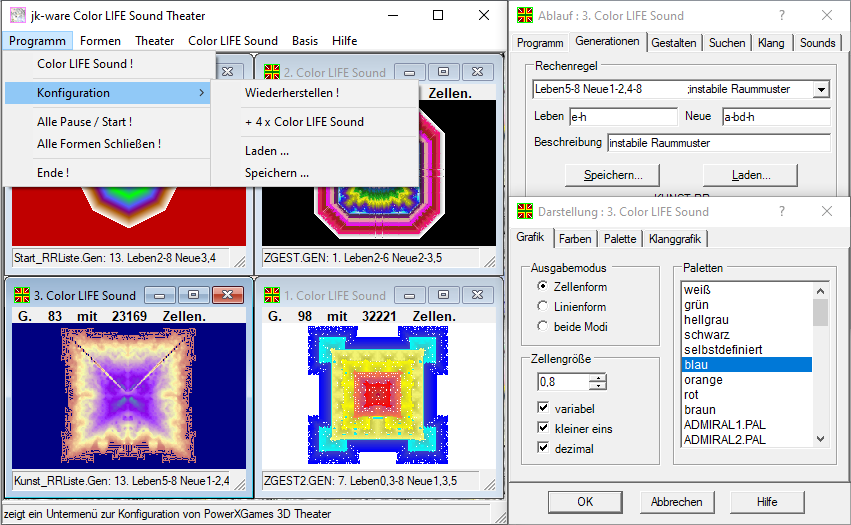
Task: Click the Speichern... button in Ablauf dialog
Action: (x=613, y=175)
